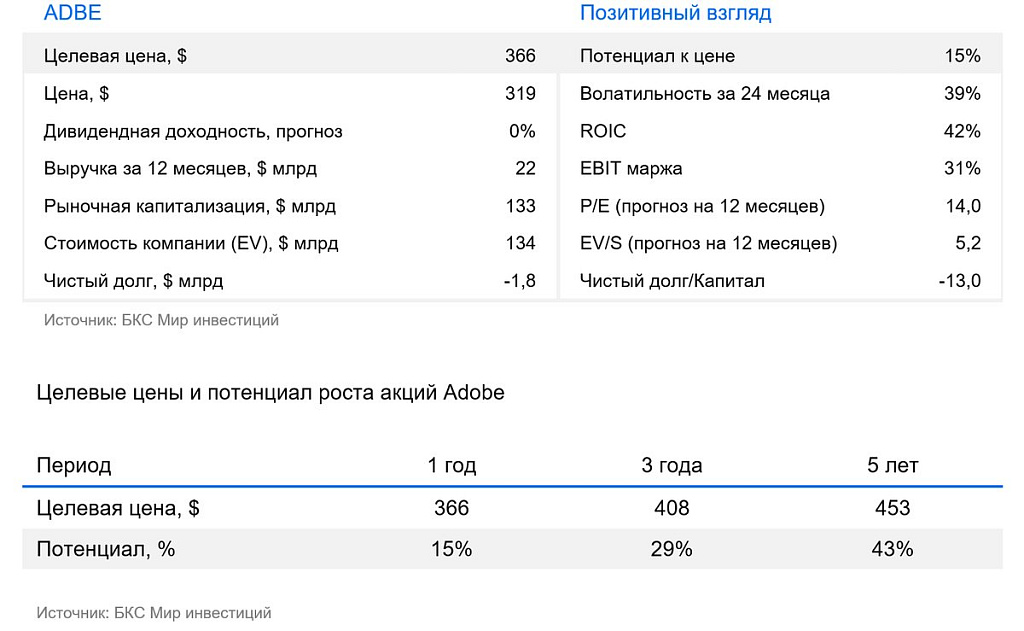Screen dimensions: 1024x631
Task: Select the "Целевая цена, $" row label in top table
Action: coord(115,56)
